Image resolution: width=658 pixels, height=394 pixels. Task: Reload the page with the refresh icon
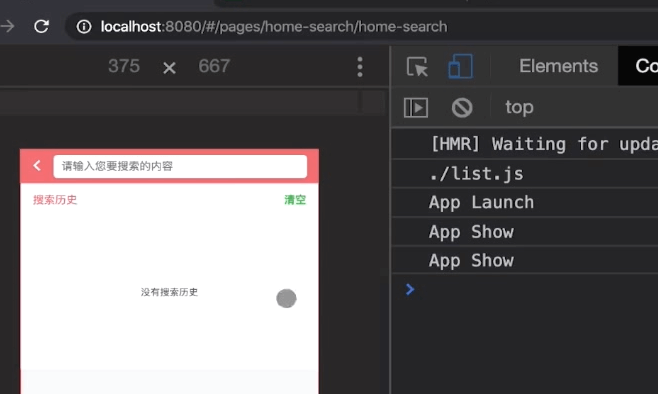(x=42, y=26)
